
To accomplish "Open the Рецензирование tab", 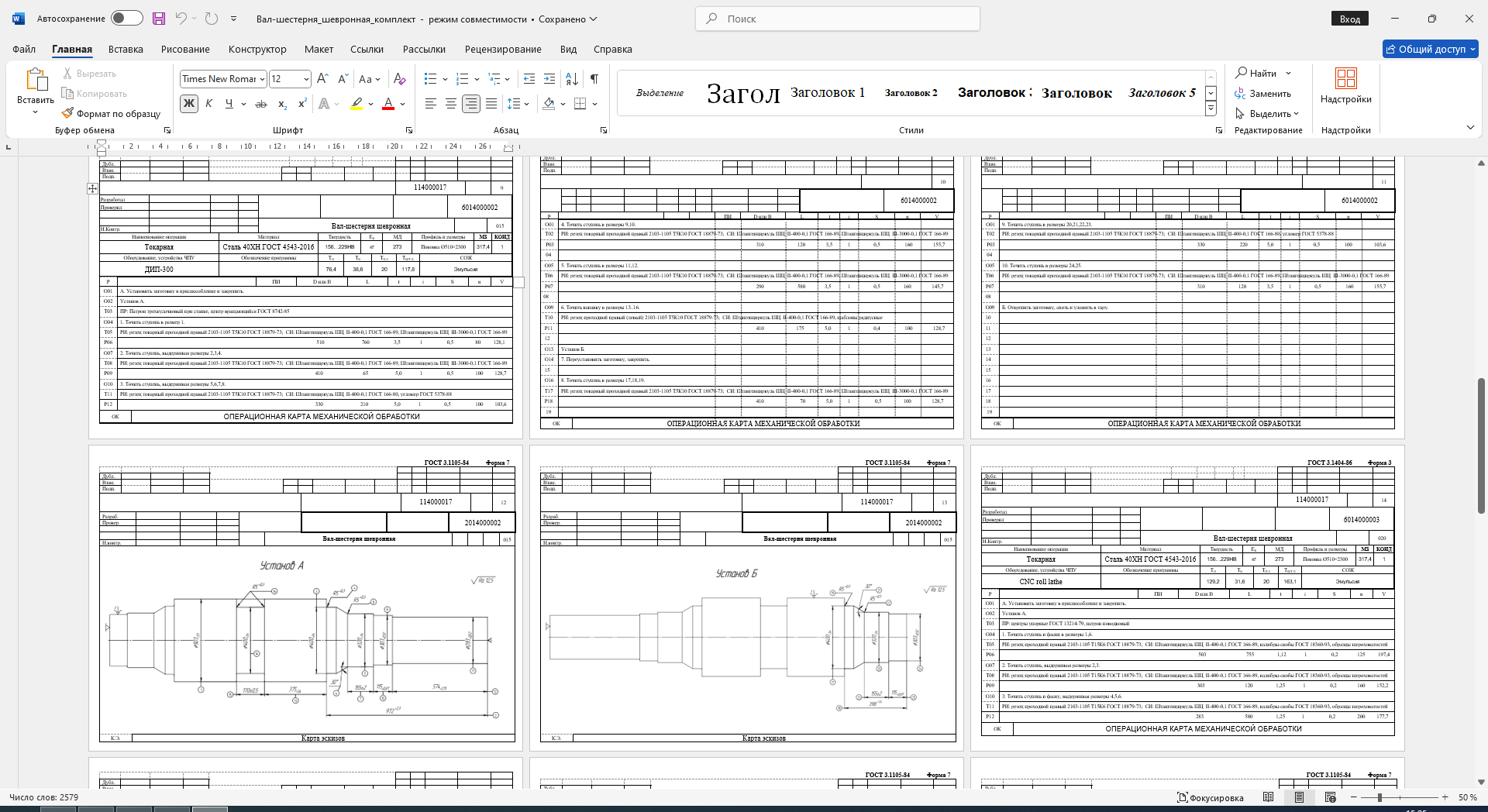I will click(503, 49).
